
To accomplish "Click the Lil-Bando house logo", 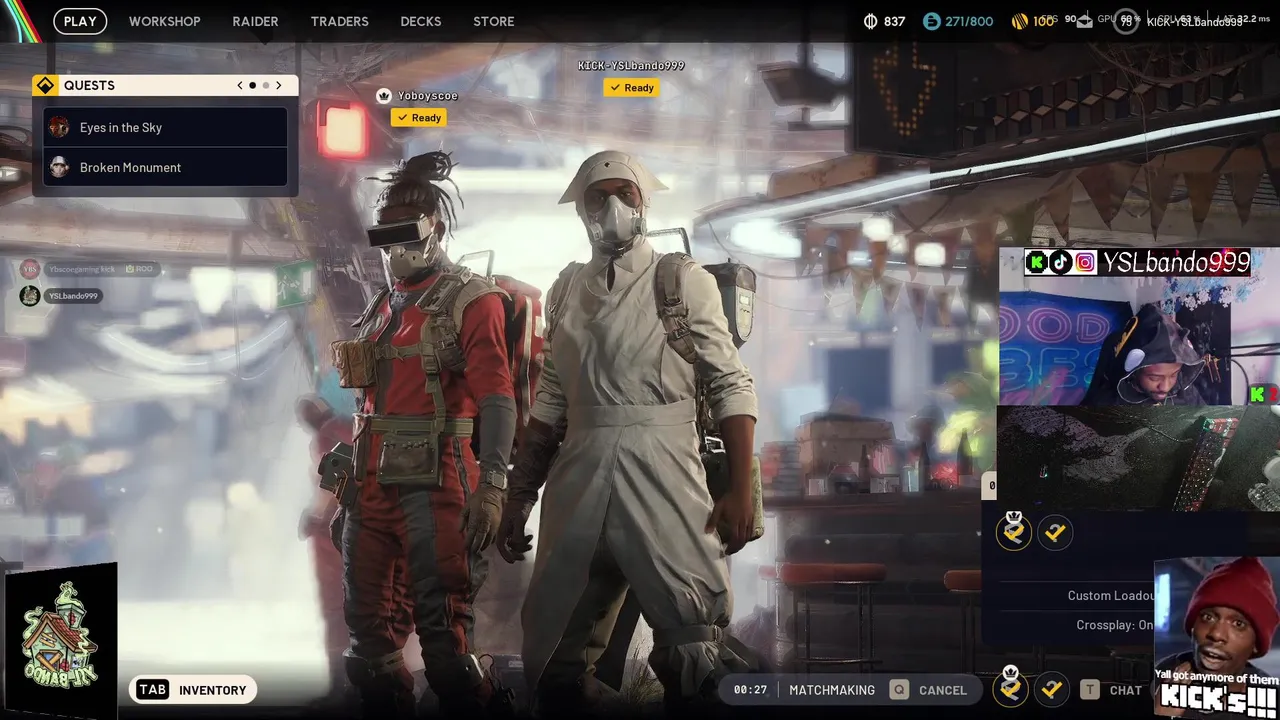I will tap(61, 641).
